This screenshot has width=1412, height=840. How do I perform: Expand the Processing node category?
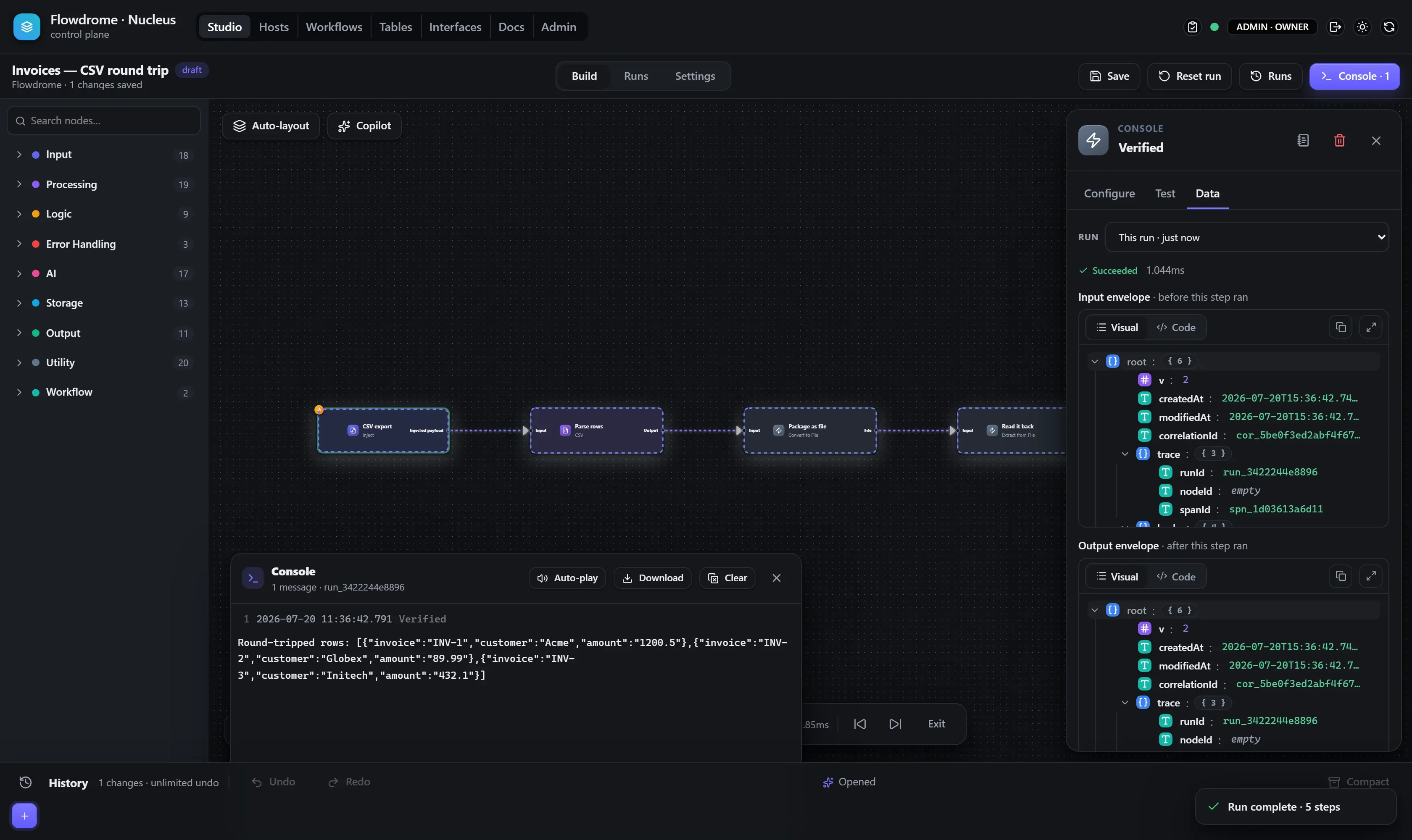(104, 184)
